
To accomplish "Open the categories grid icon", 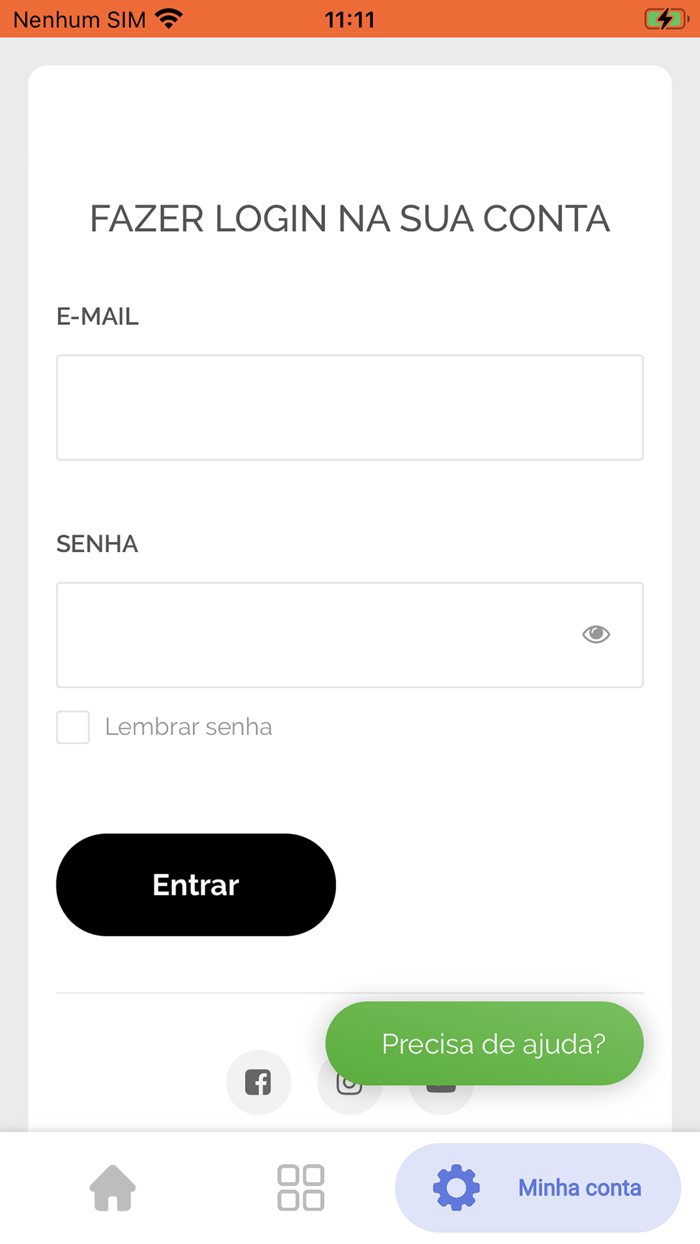I will click(300, 1187).
